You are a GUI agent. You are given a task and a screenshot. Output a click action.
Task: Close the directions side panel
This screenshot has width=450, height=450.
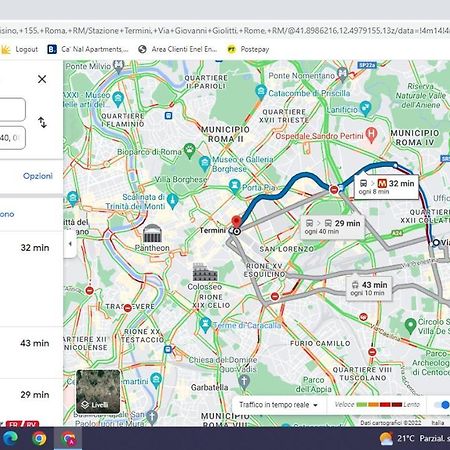pos(42,79)
